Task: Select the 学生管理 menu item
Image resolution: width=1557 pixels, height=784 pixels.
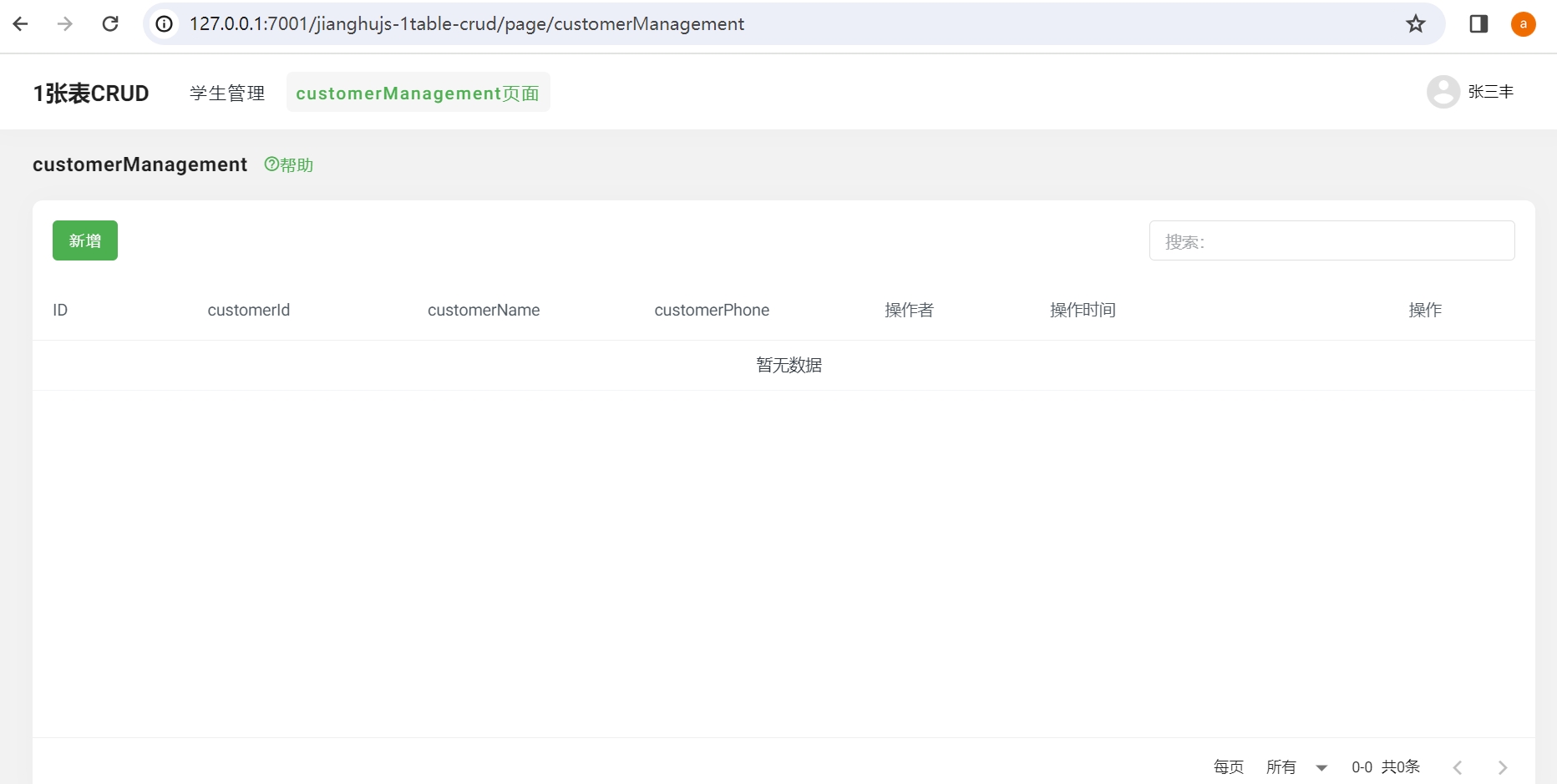Action: pyautogui.click(x=226, y=93)
